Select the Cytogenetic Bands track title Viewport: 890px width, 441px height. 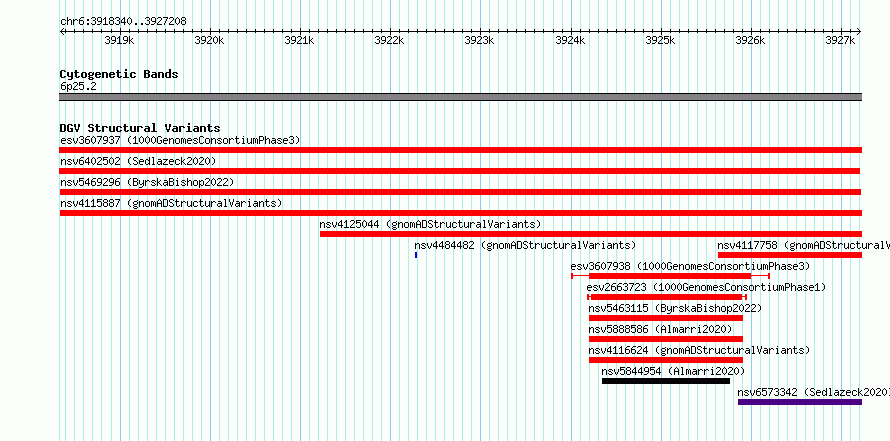[x=119, y=74]
